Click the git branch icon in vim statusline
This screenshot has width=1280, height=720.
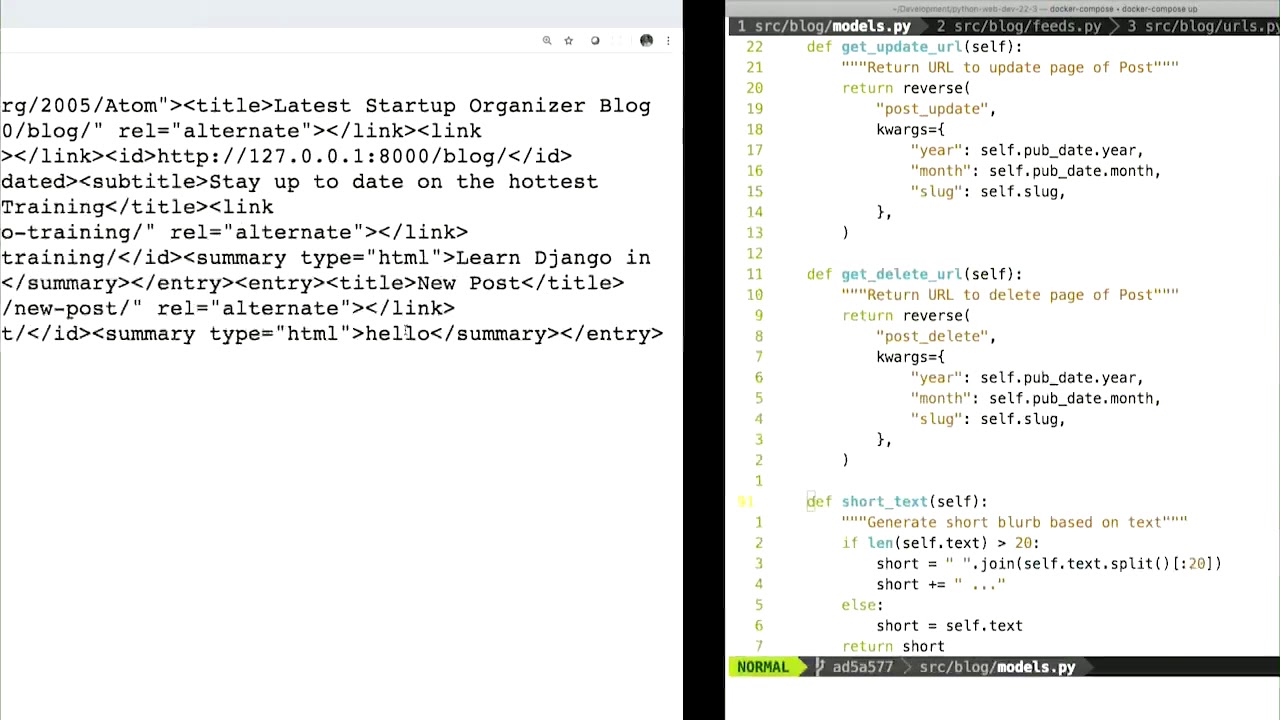(820, 667)
